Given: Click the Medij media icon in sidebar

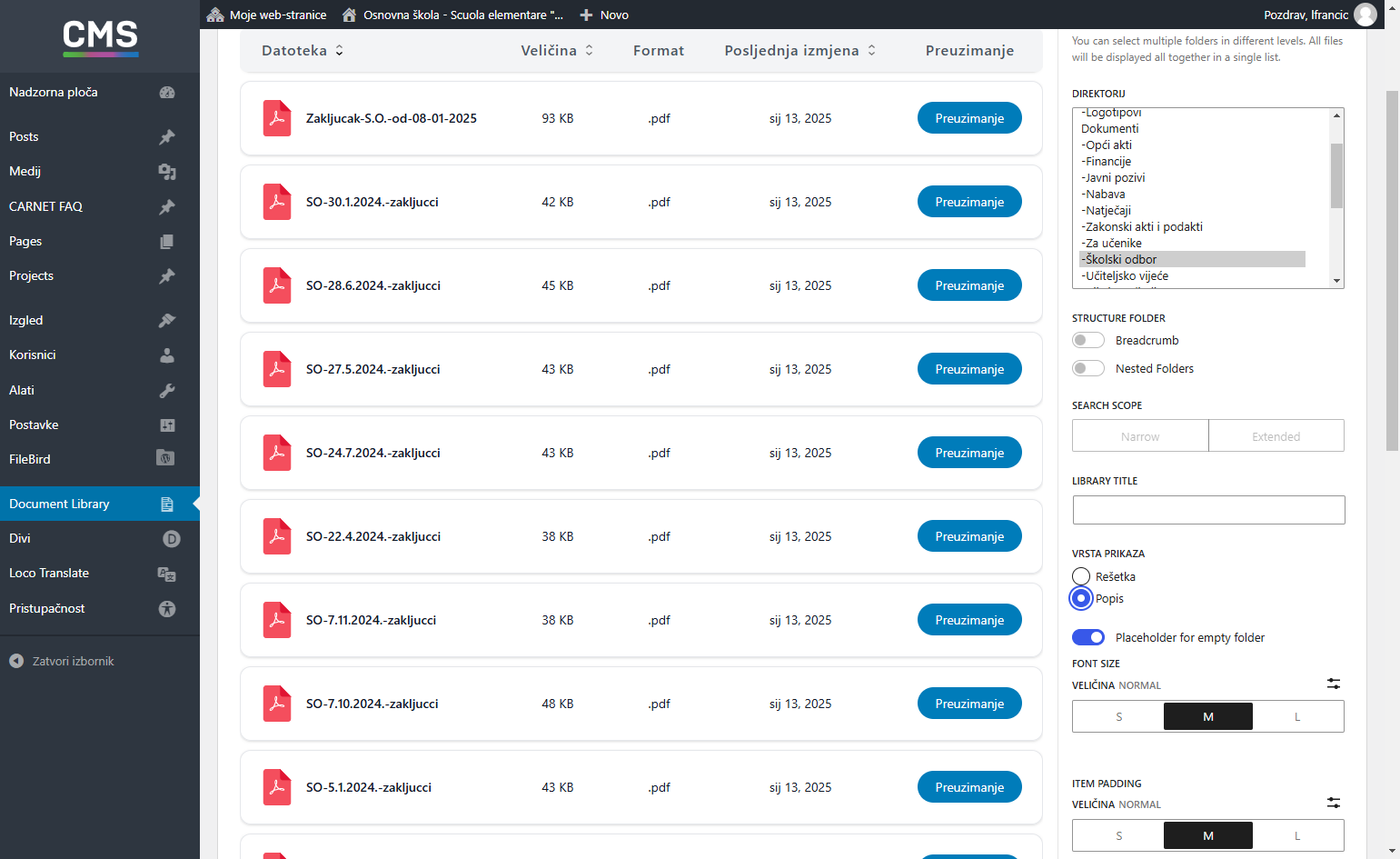Looking at the screenshot, I should [x=167, y=172].
